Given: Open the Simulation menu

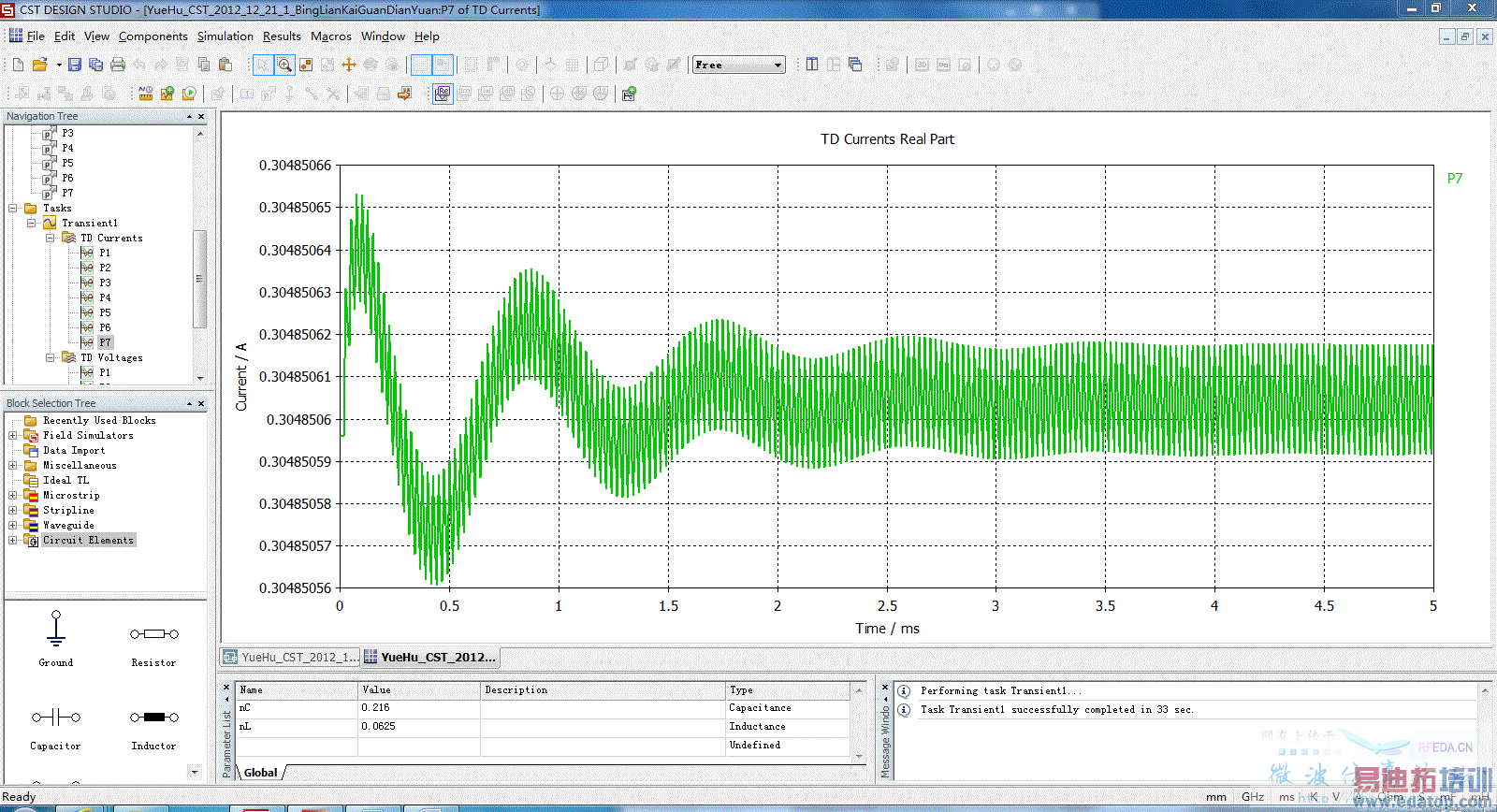Looking at the screenshot, I should (225, 36).
